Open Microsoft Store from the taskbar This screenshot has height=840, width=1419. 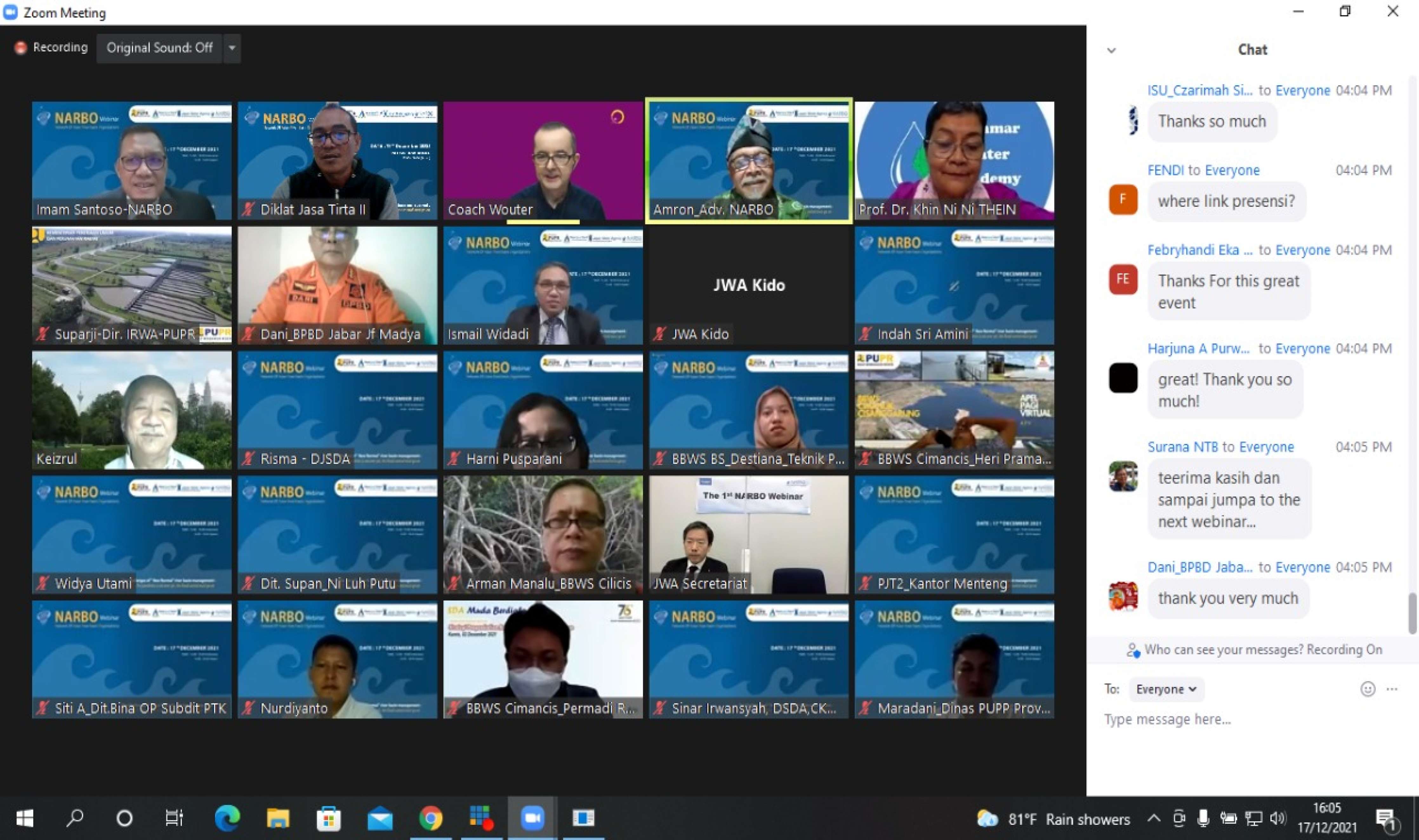click(x=329, y=818)
